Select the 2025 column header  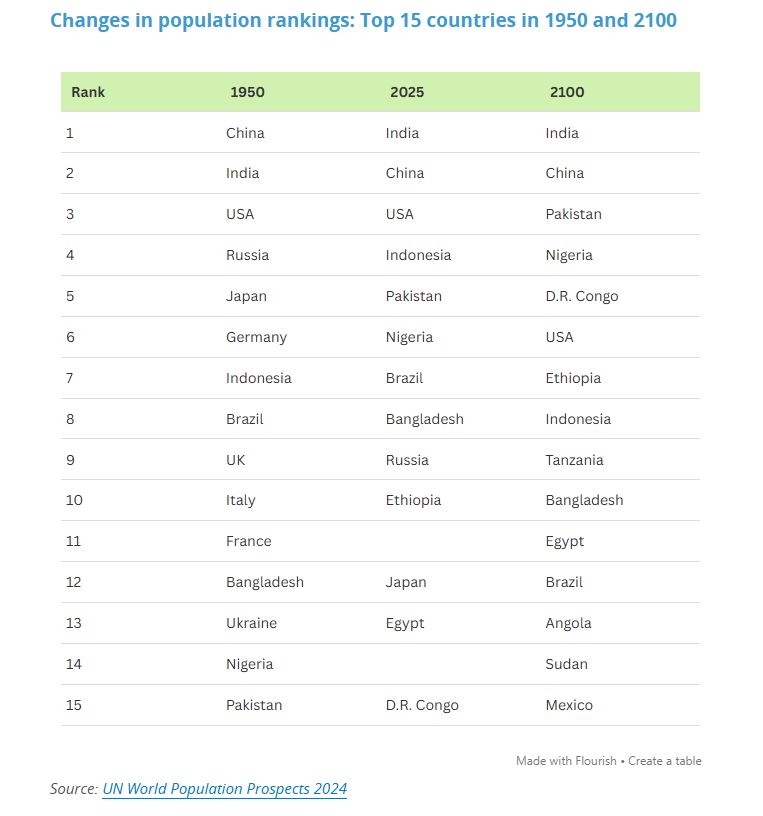point(407,92)
